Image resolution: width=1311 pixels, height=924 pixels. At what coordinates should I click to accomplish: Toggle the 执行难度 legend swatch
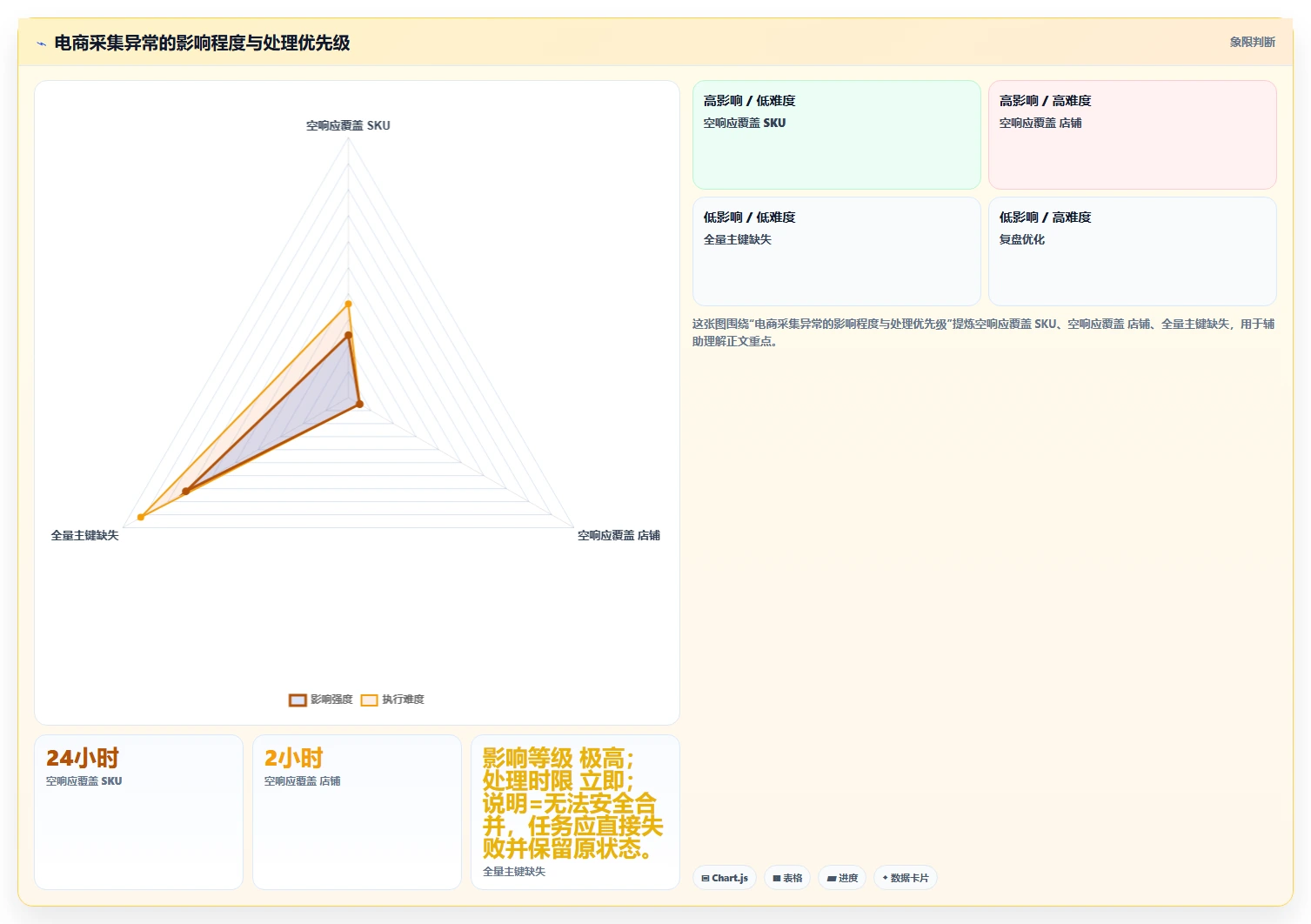369,700
